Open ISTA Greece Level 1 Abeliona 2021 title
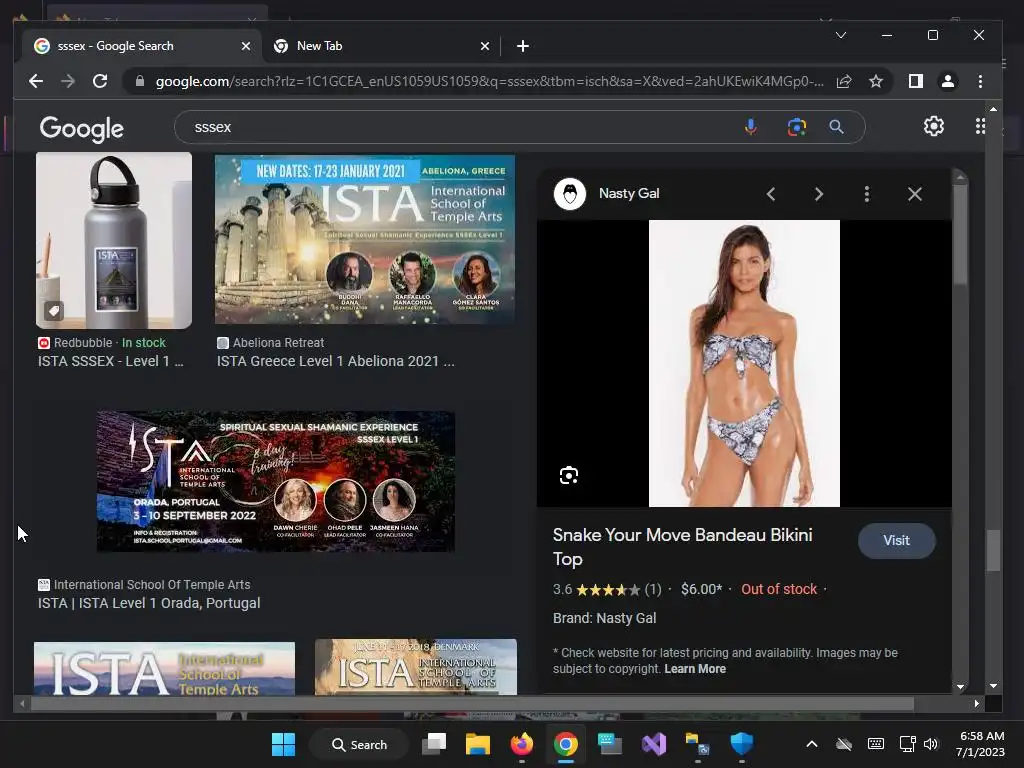 pos(336,361)
